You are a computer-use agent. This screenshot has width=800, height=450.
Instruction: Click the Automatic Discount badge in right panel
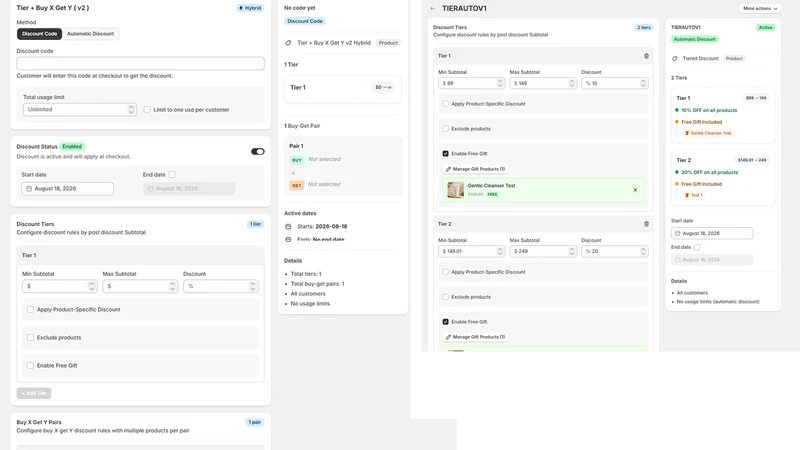694,39
